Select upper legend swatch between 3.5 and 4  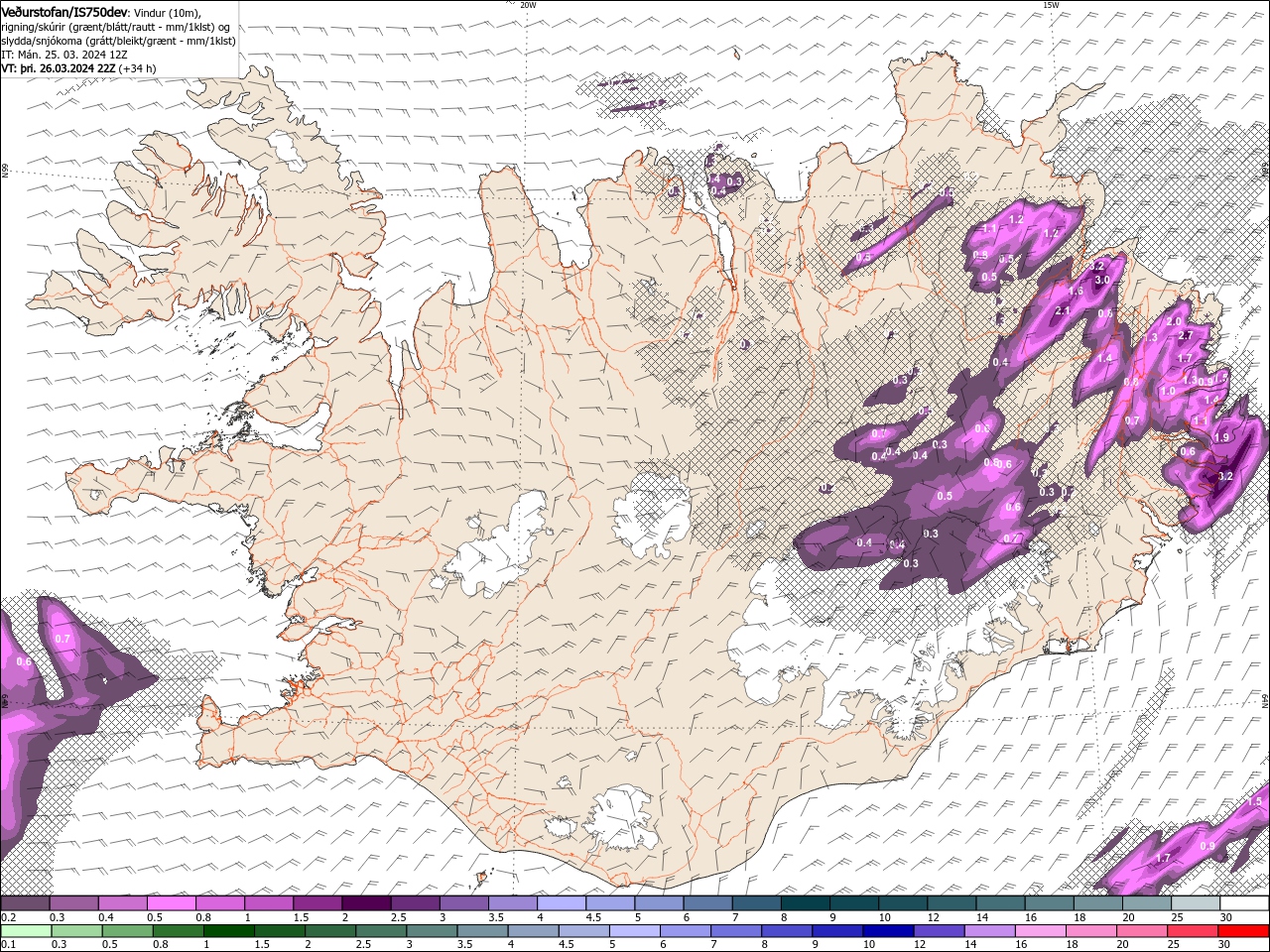point(513,903)
